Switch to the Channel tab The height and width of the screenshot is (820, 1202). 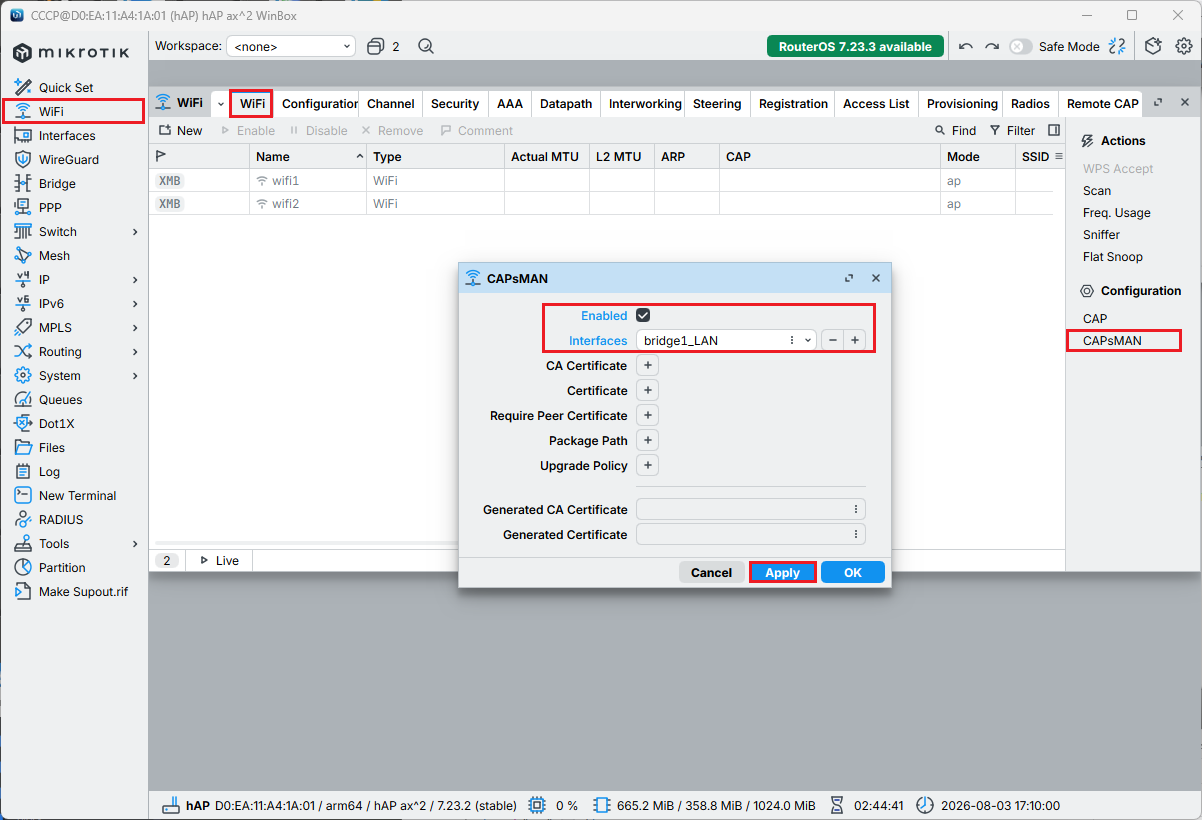coord(390,104)
